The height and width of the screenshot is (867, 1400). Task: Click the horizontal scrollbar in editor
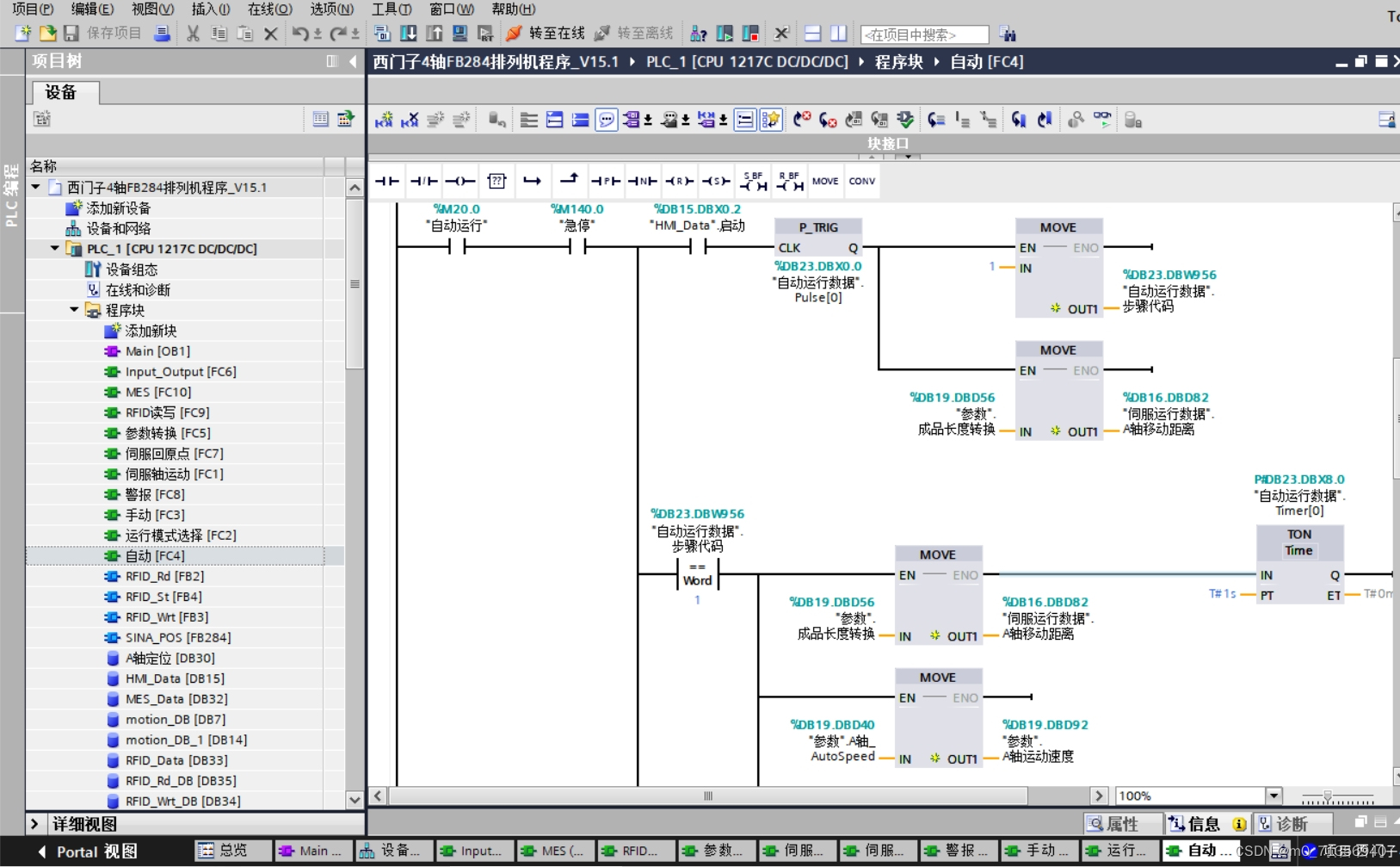tap(707, 796)
